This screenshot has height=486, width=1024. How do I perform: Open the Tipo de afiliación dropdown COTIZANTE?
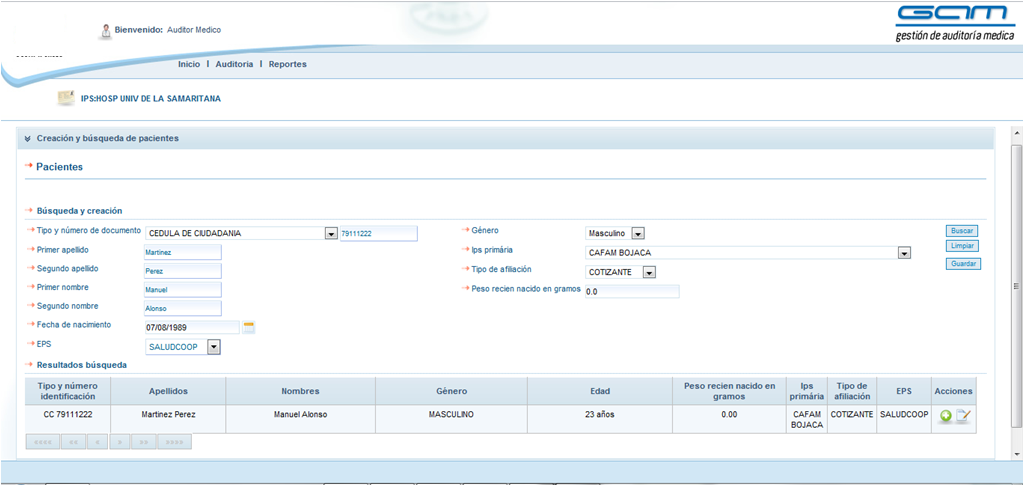click(x=649, y=272)
